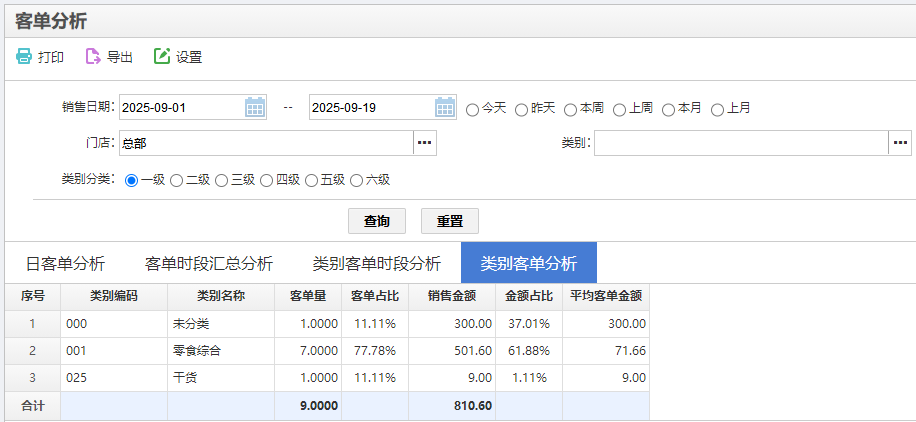
Task: Switch to 日客单分析 tab
Action: pos(65,264)
